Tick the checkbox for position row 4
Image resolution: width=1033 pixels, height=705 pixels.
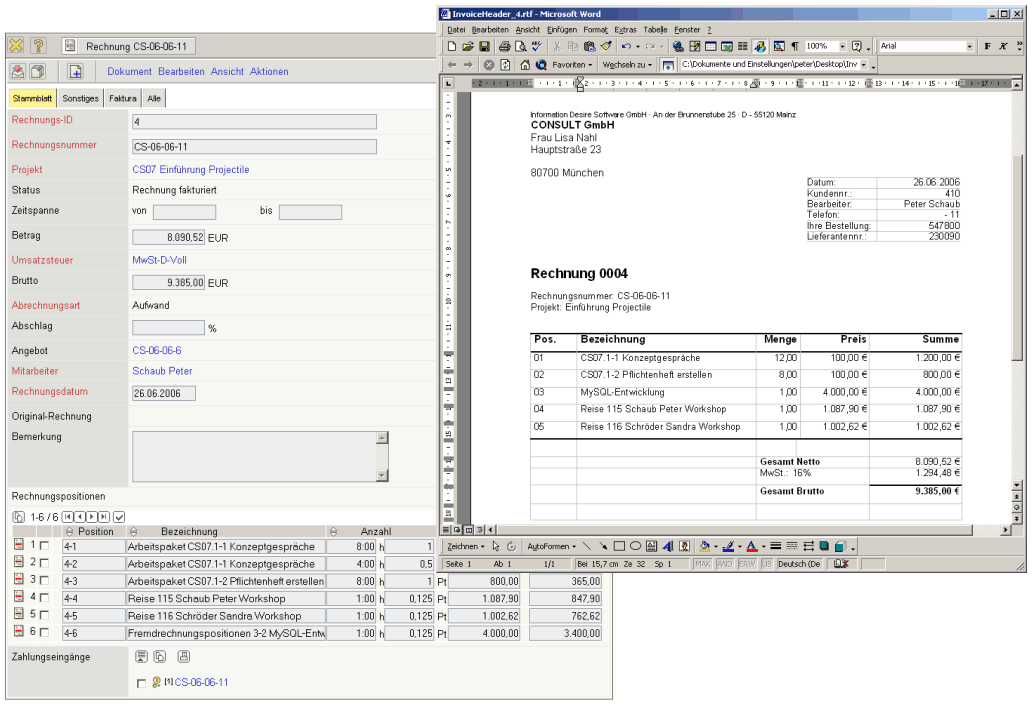click(x=44, y=597)
